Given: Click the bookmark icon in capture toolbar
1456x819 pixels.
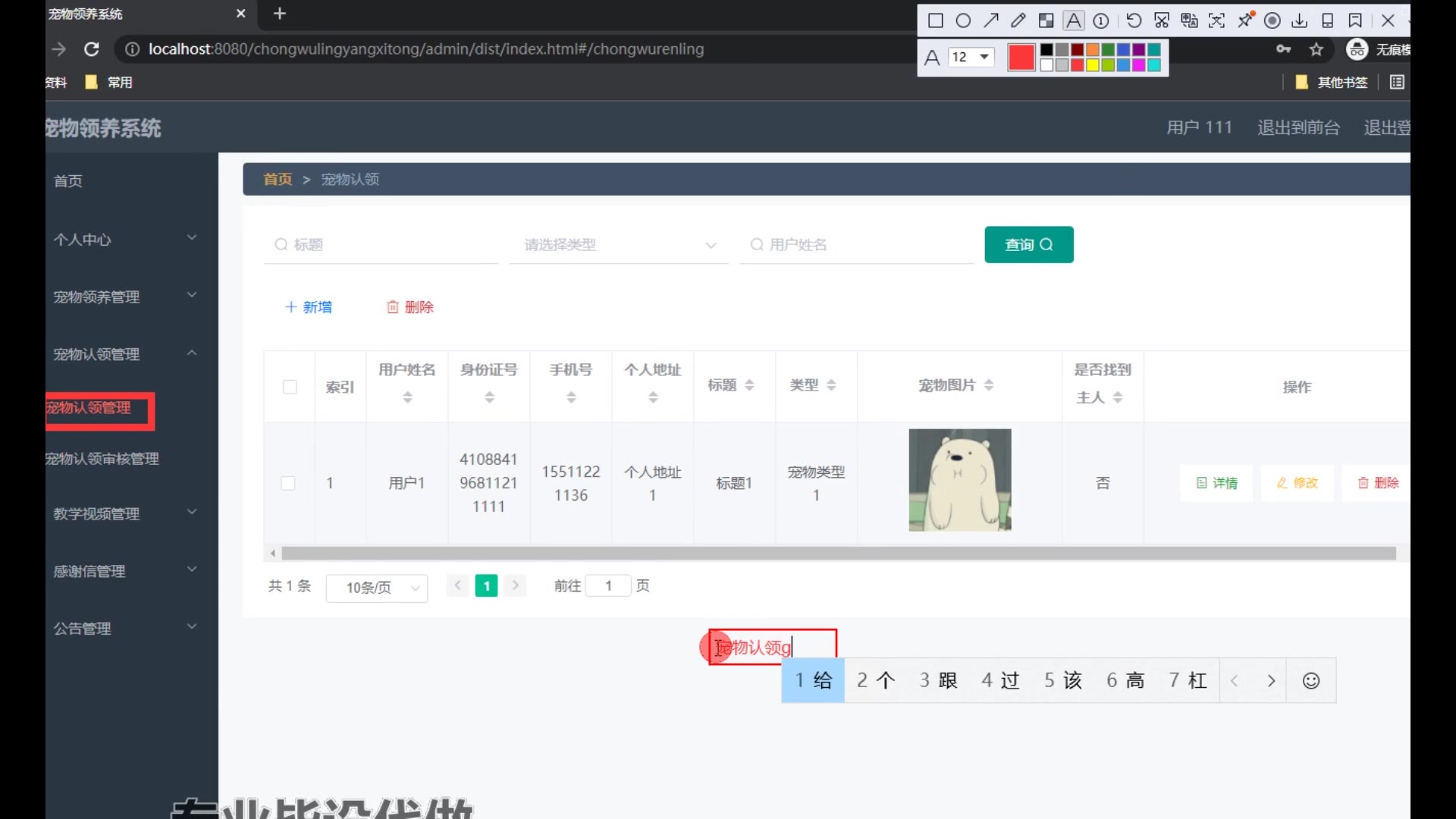Looking at the screenshot, I should point(1355,20).
